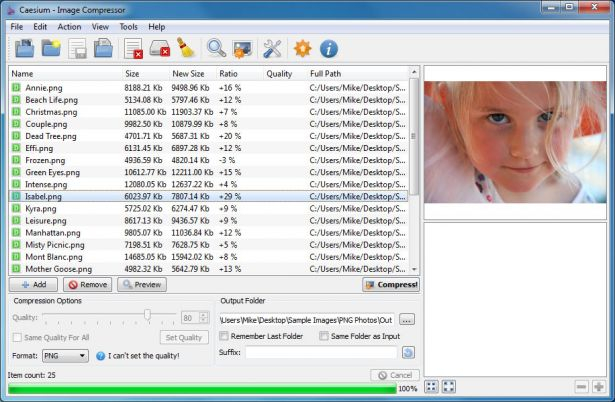Image resolution: width=615 pixels, height=402 pixels.
Task: Click the orange gear update icon
Action: tap(302, 49)
